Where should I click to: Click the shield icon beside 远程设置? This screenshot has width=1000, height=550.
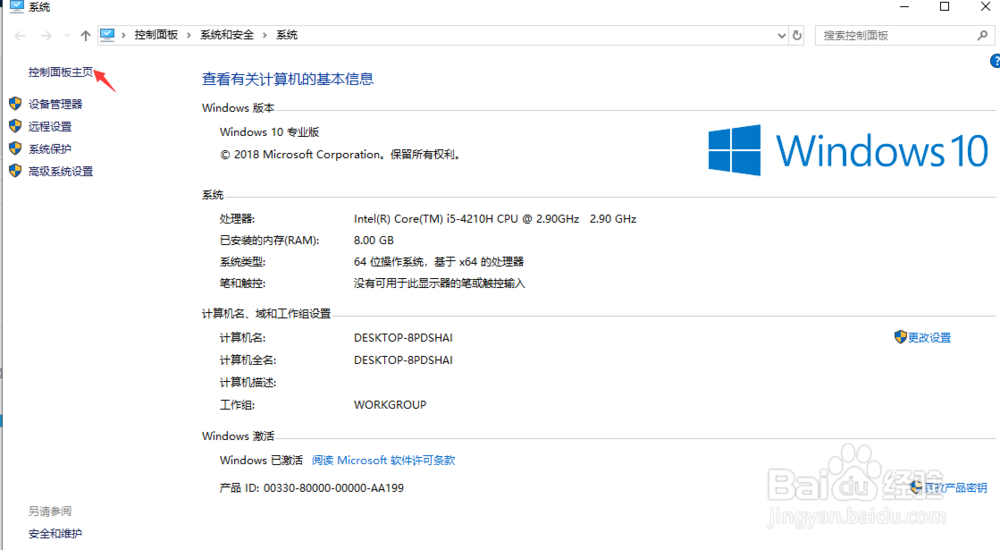[x=15, y=126]
